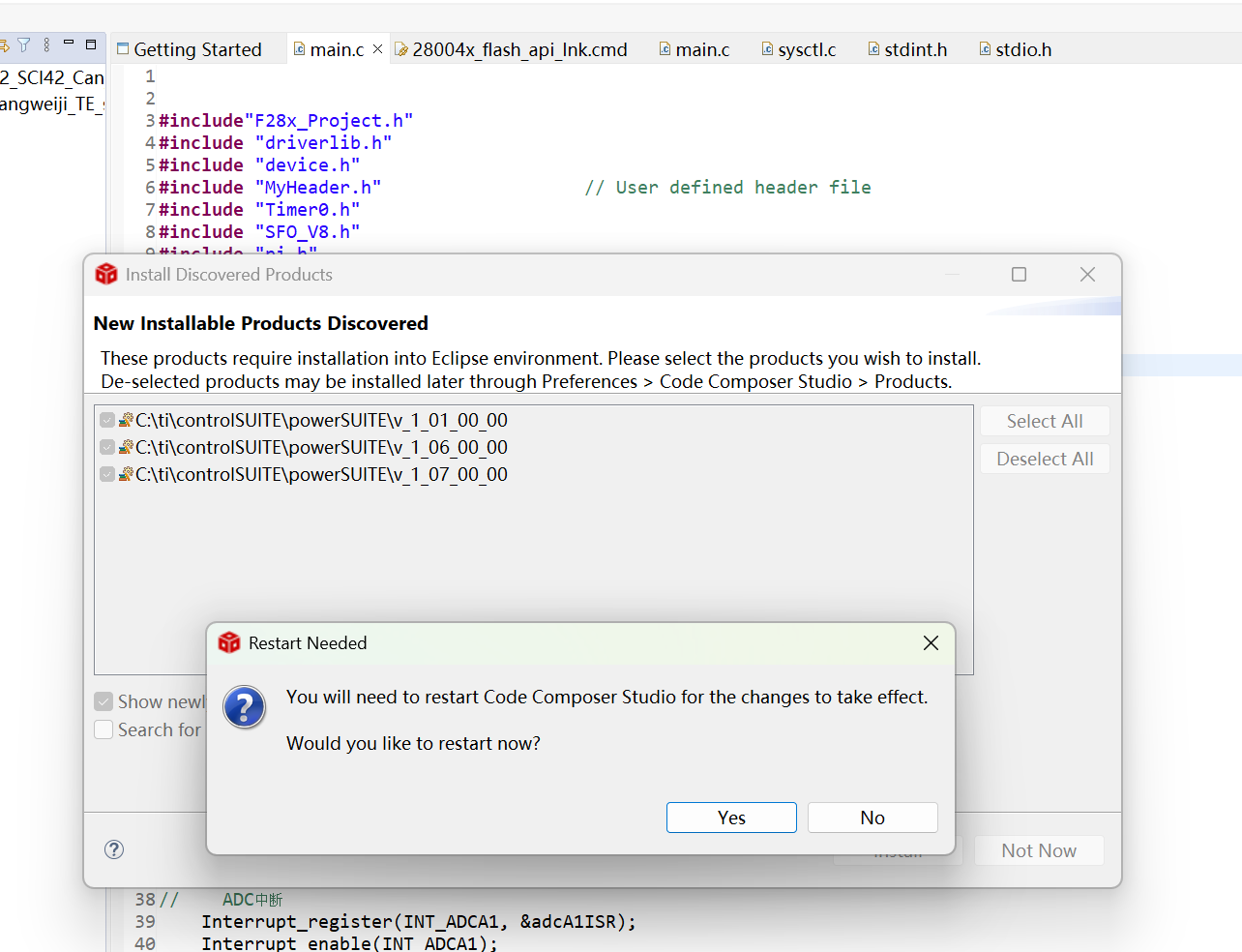Screen dimensions: 1242x952
Task: Click the #include "driverlib.h" code line
Action: point(276,143)
